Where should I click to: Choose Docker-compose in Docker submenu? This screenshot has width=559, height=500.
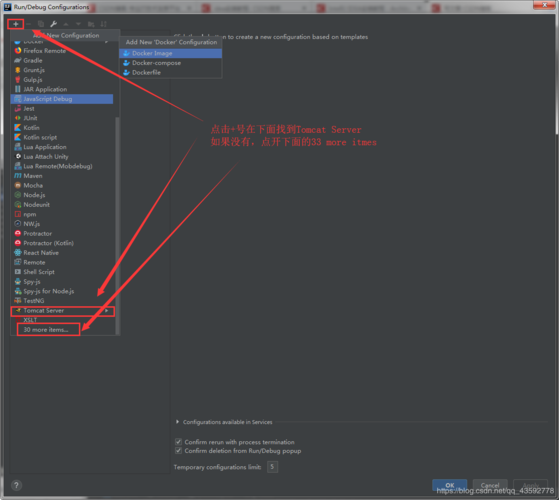[x=170, y=63]
